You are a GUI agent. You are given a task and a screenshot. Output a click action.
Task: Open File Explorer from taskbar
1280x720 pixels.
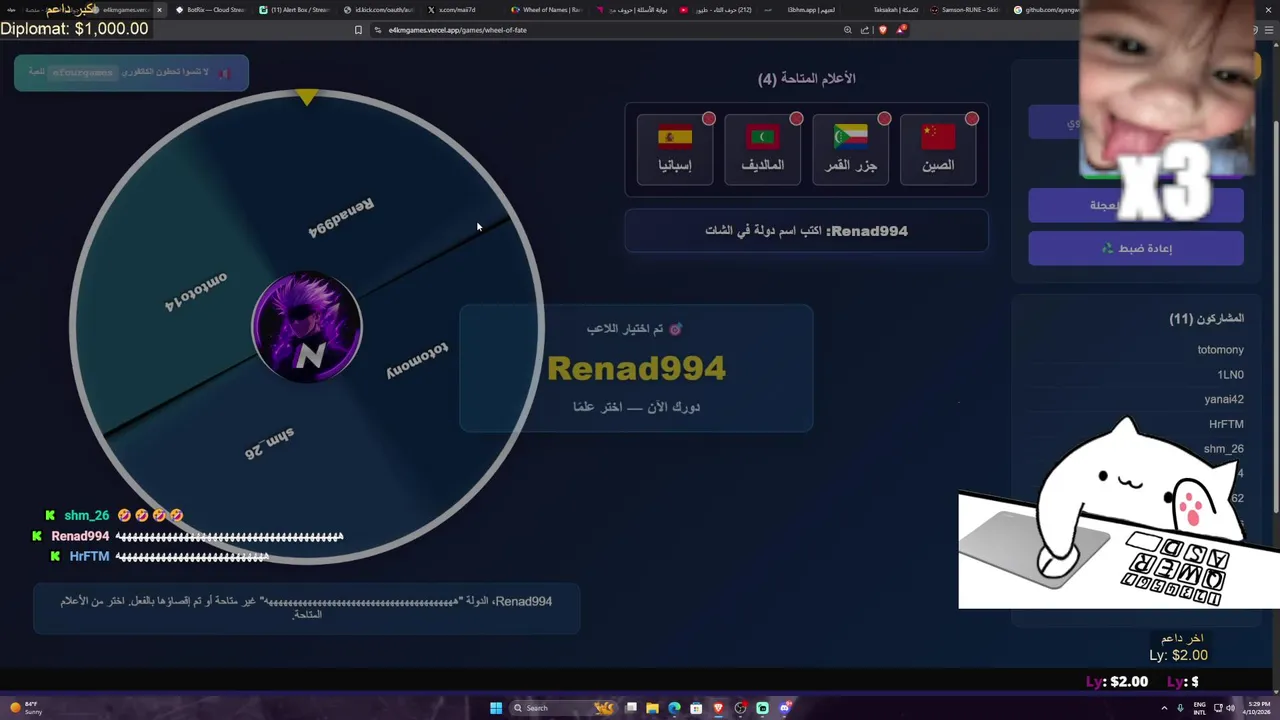click(x=652, y=708)
